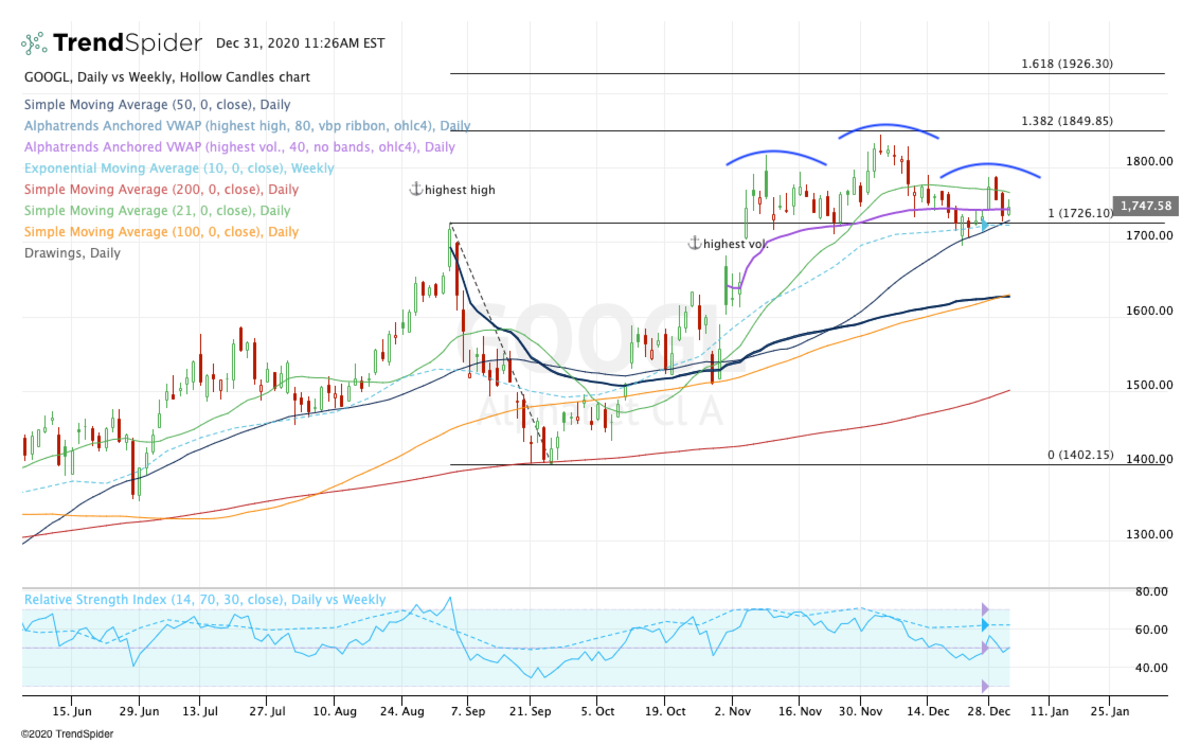Screen dimensions: 1200x744
Task: Select the tallest middle blue arc drawing
Action: 888,128
